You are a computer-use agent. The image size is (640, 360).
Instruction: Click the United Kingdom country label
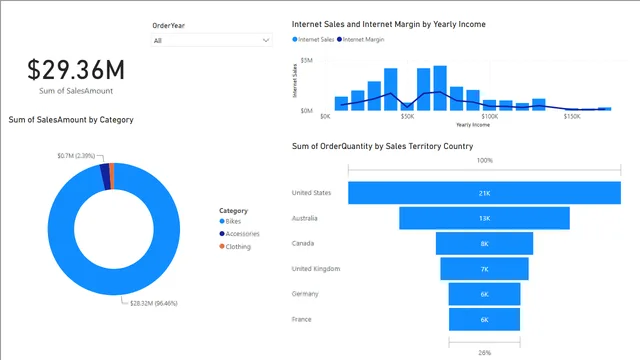coord(316,269)
